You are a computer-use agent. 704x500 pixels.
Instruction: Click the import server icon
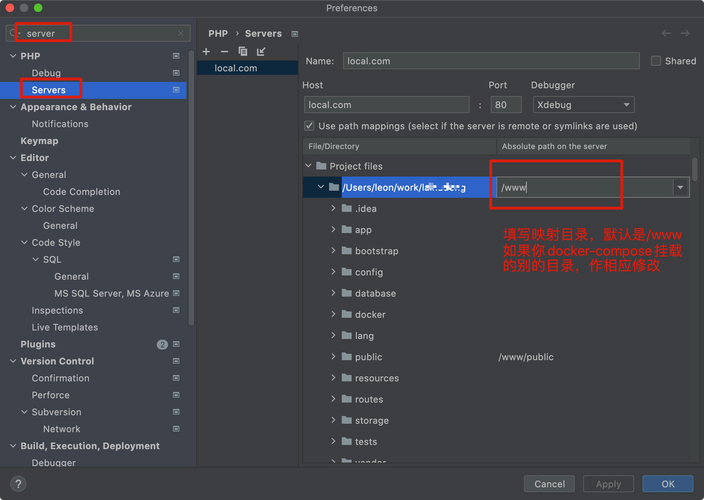pos(261,52)
